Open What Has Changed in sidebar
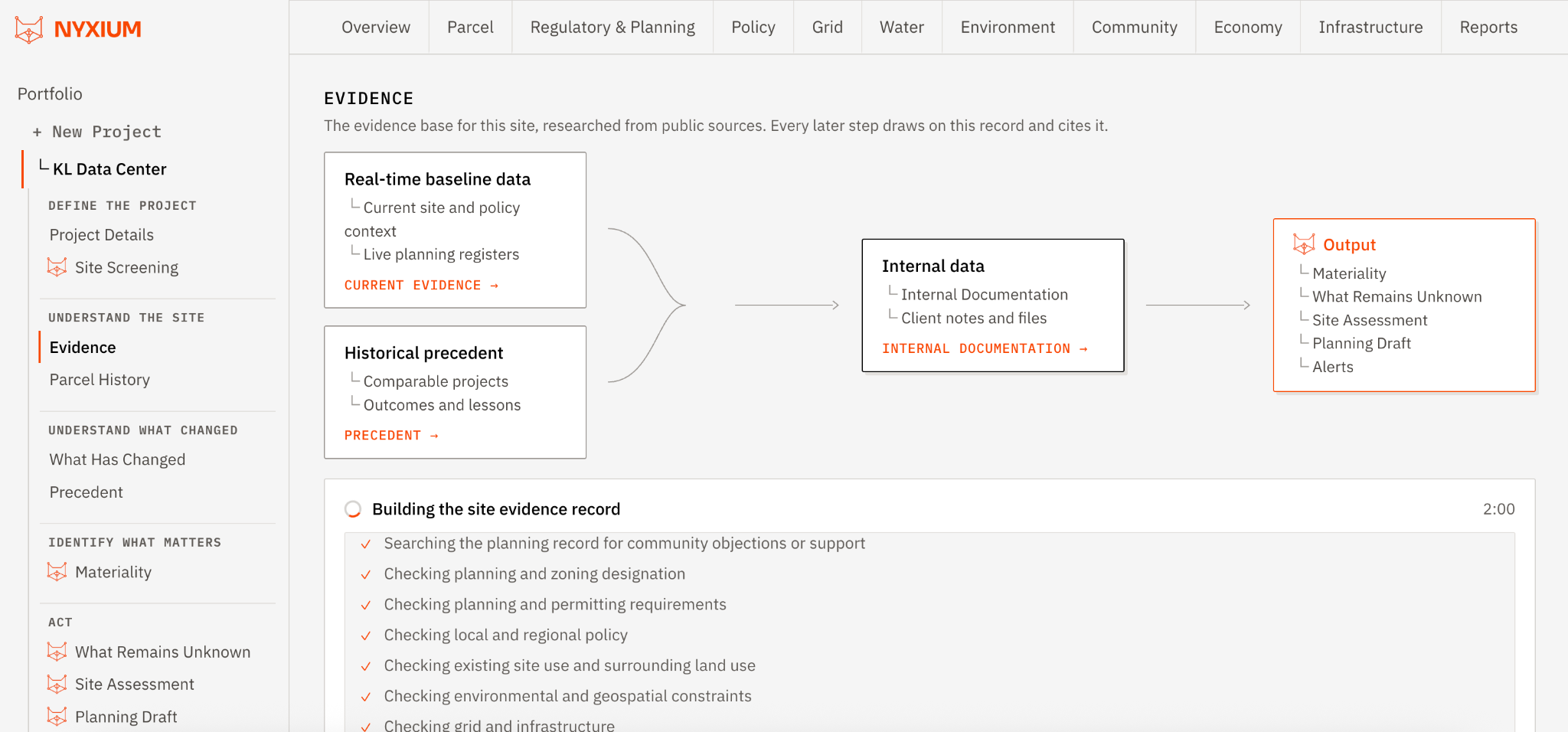1568x732 pixels. tap(117, 459)
